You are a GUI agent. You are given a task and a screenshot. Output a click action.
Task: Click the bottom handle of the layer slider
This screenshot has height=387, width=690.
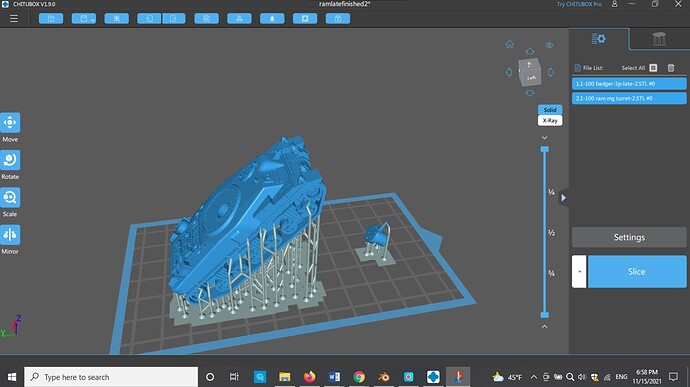545,315
